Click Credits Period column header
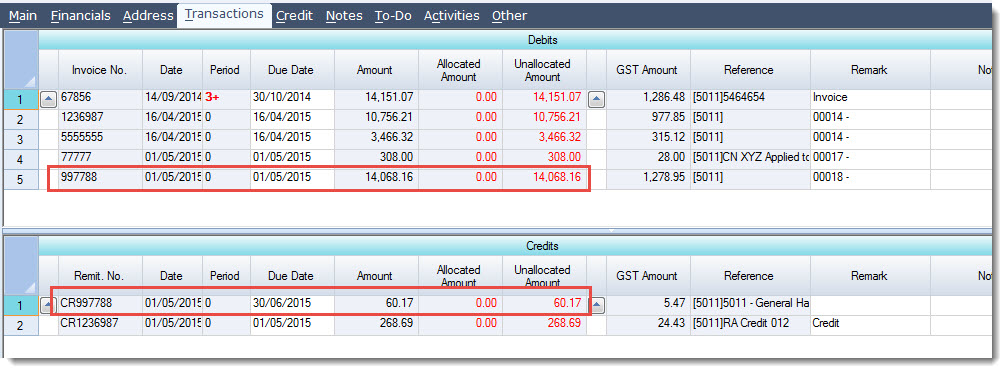The height and width of the screenshot is (373, 1007). pyautogui.click(x=225, y=275)
